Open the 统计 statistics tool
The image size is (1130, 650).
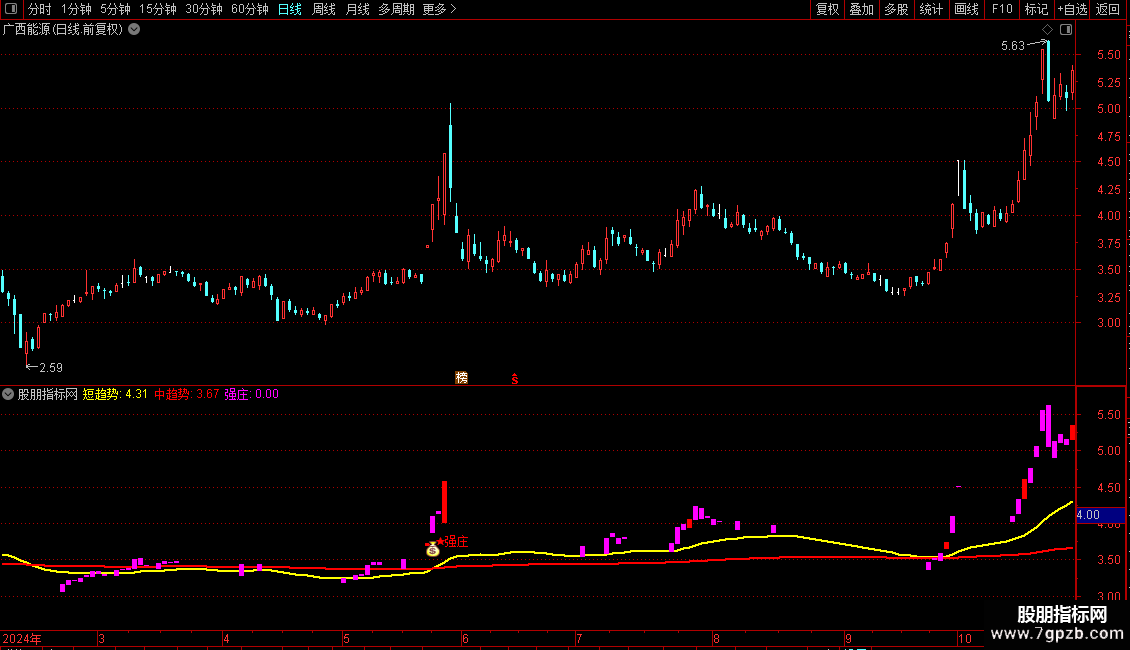(x=931, y=9)
